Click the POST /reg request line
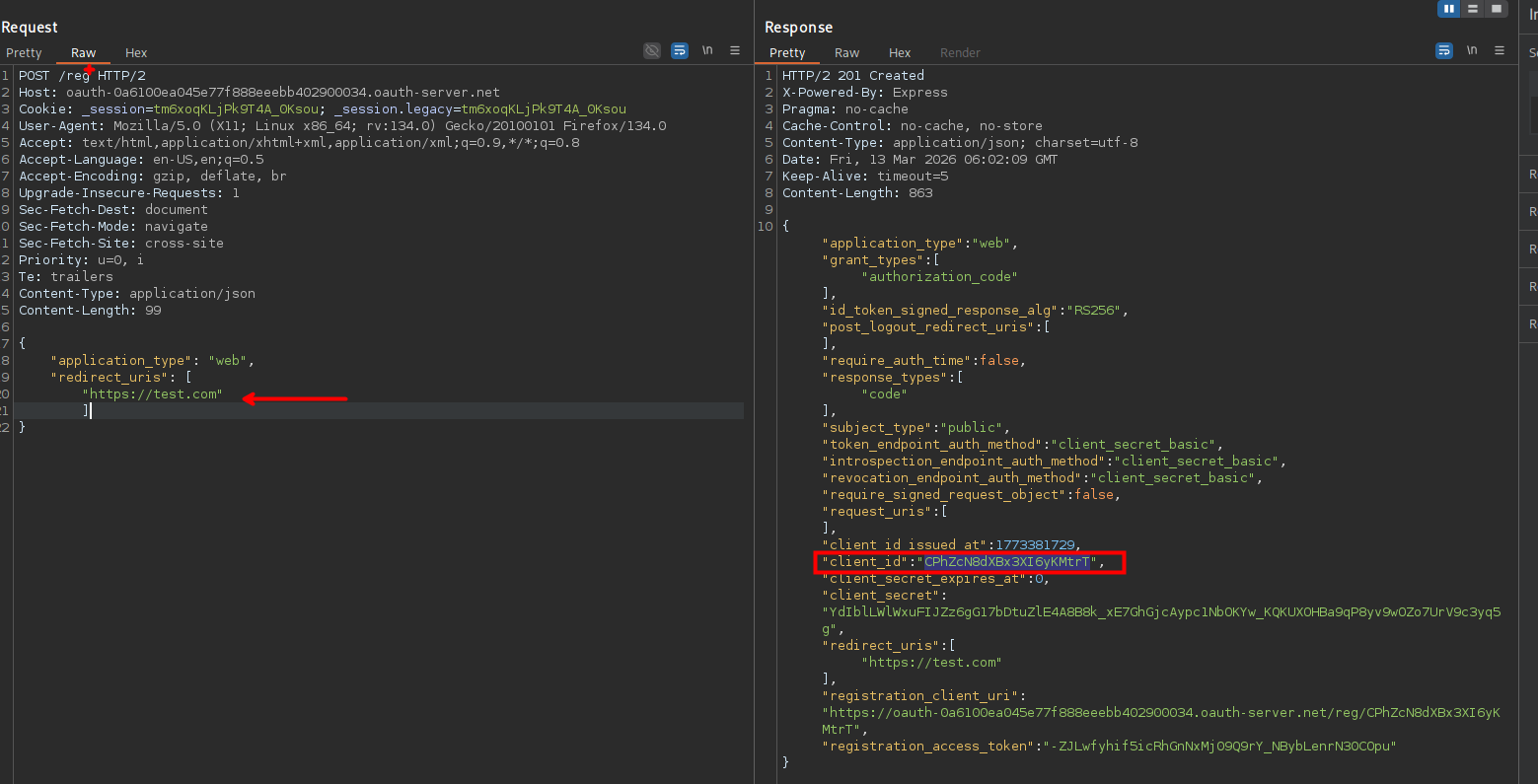Viewport: 1538px width, 784px height. [x=82, y=76]
